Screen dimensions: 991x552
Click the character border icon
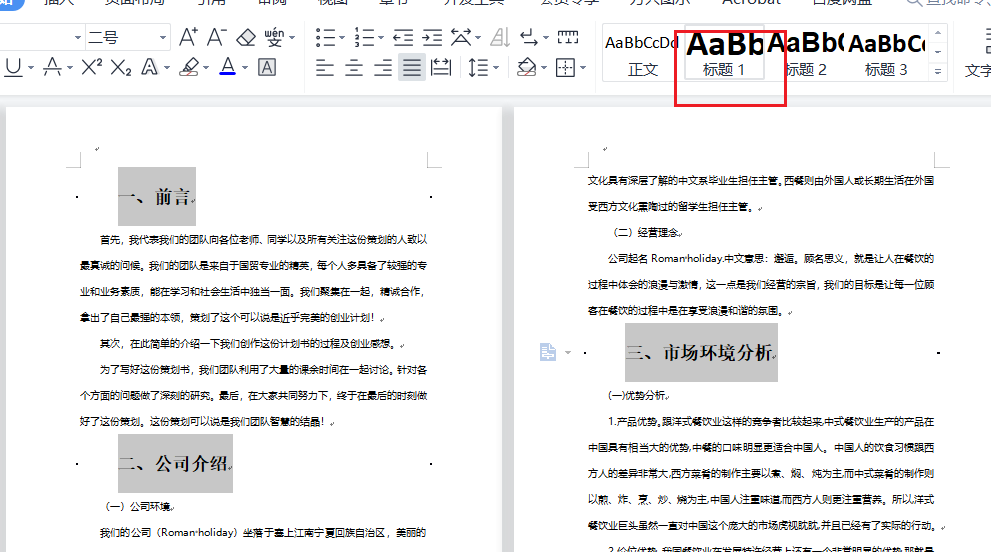click(x=267, y=68)
